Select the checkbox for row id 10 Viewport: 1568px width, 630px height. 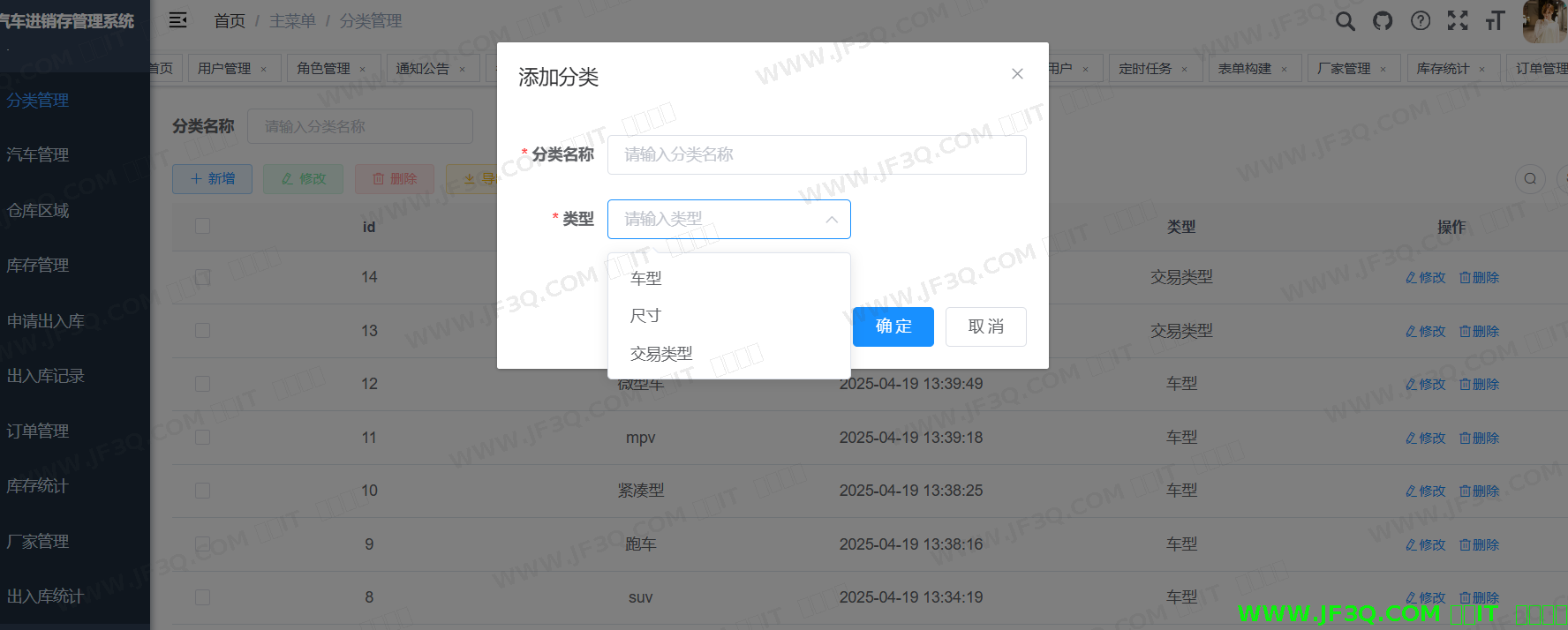pos(203,491)
